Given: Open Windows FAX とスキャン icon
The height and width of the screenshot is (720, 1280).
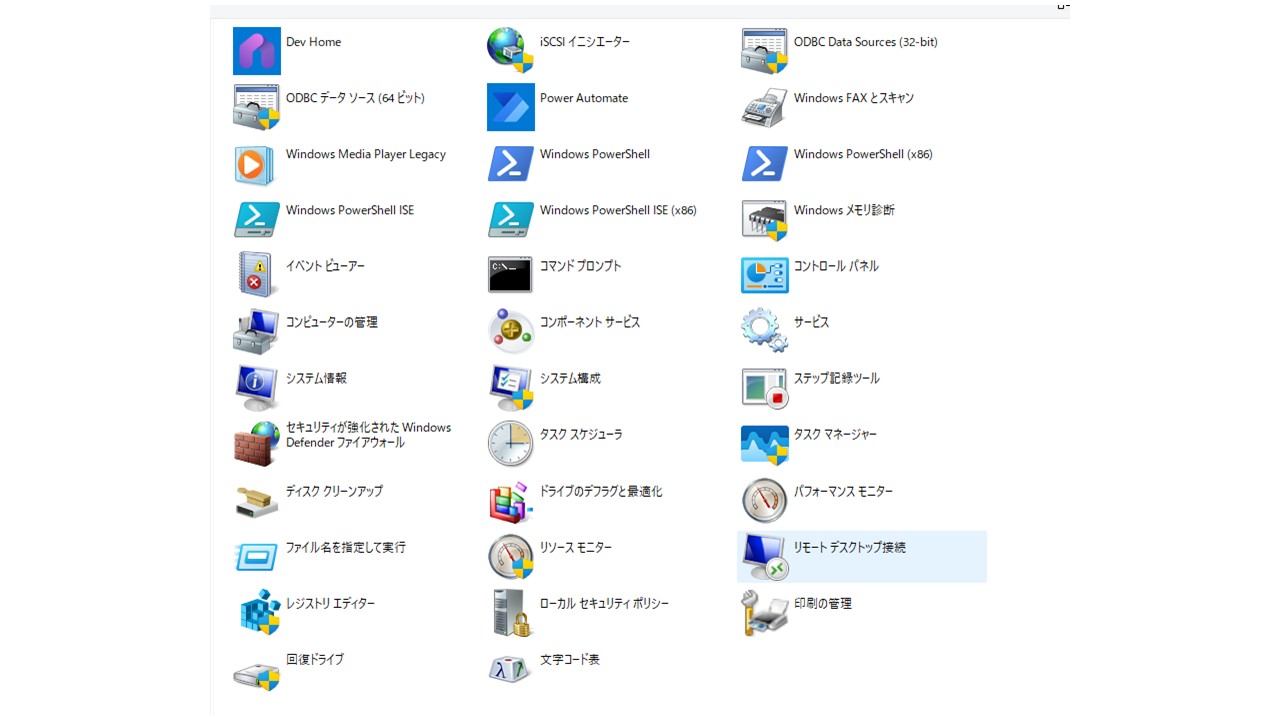Looking at the screenshot, I should pos(765,107).
